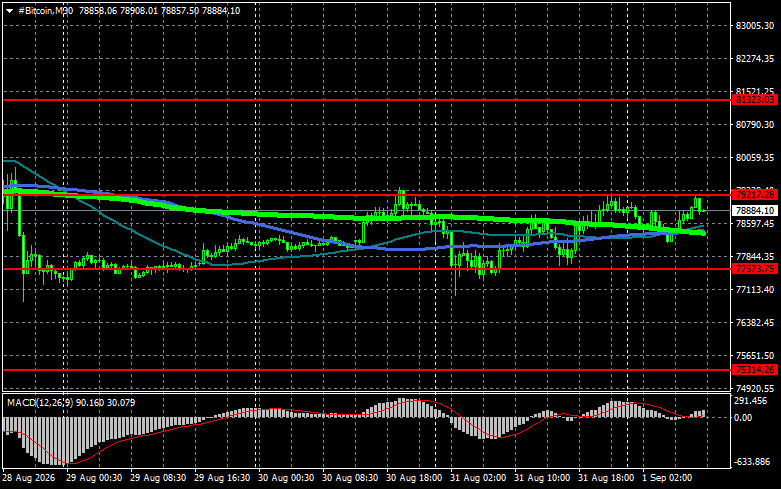Click the 74920.55 price scale value

(755, 388)
